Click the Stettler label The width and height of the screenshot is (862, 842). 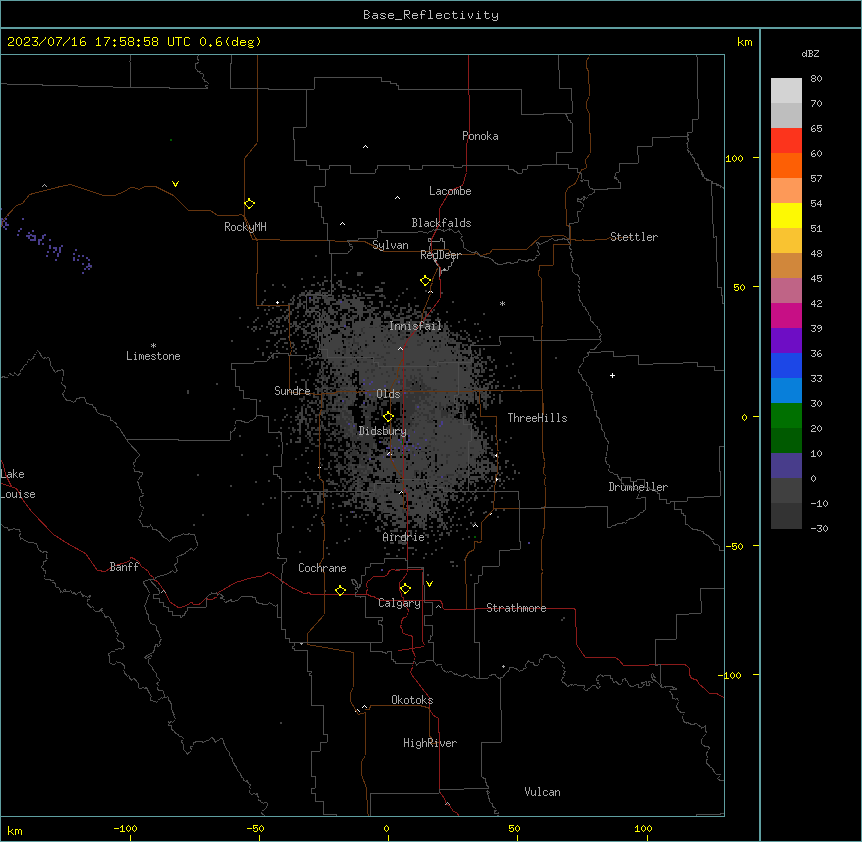[634, 237]
